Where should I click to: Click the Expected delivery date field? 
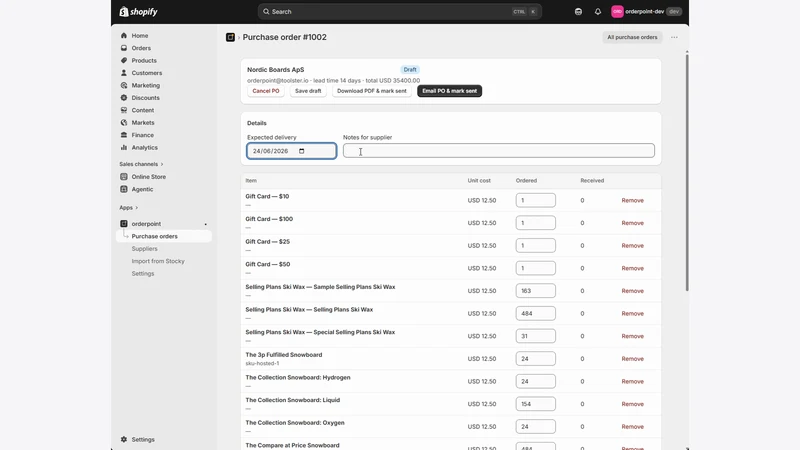291,151
